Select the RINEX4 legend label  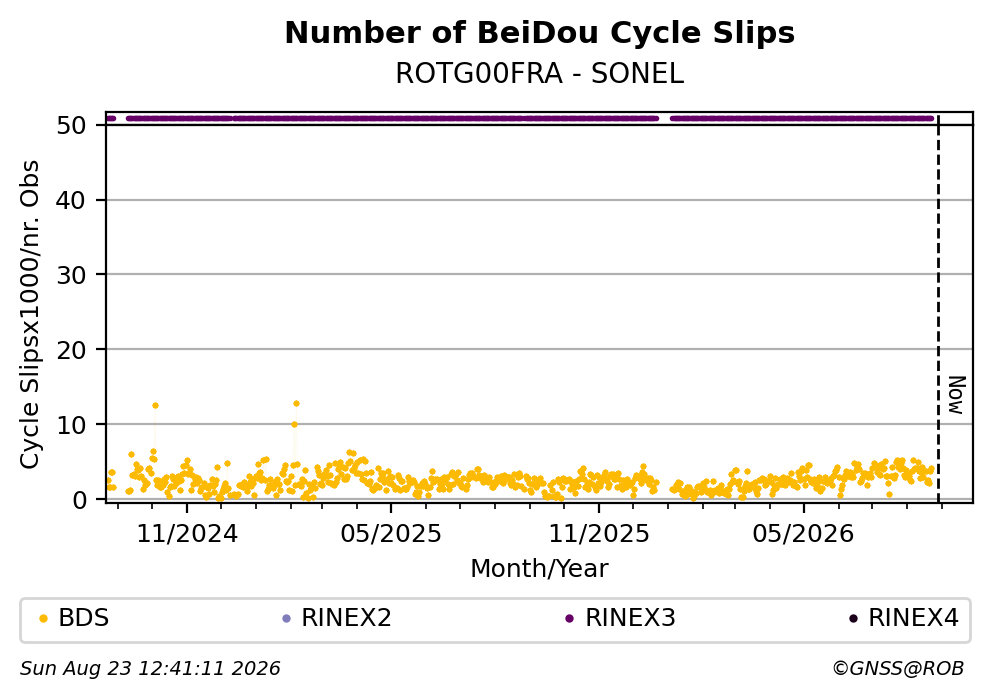[913, 618]
